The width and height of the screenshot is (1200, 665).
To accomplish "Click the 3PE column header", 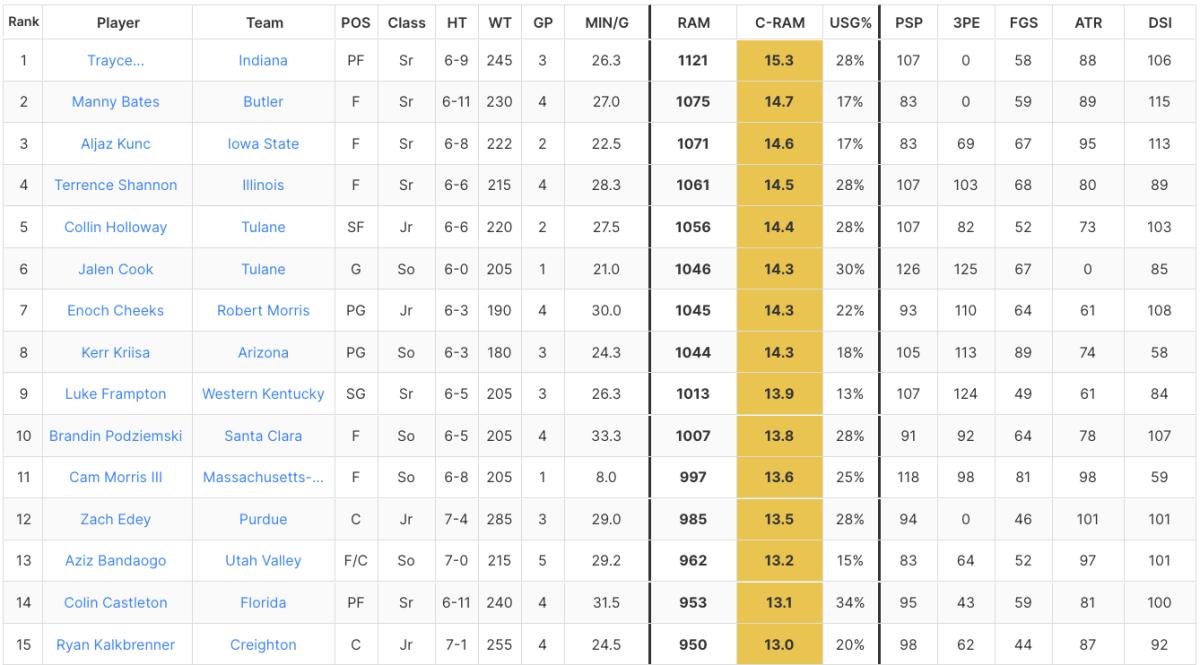I will point(966,23).
